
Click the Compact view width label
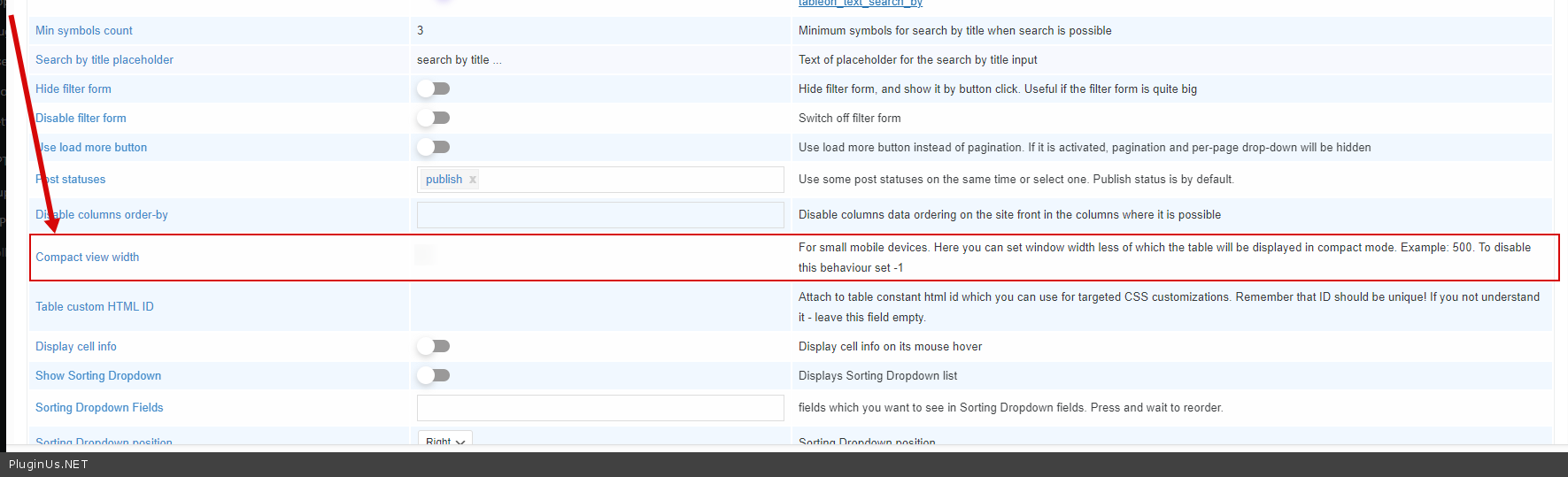tap(88, 258)
